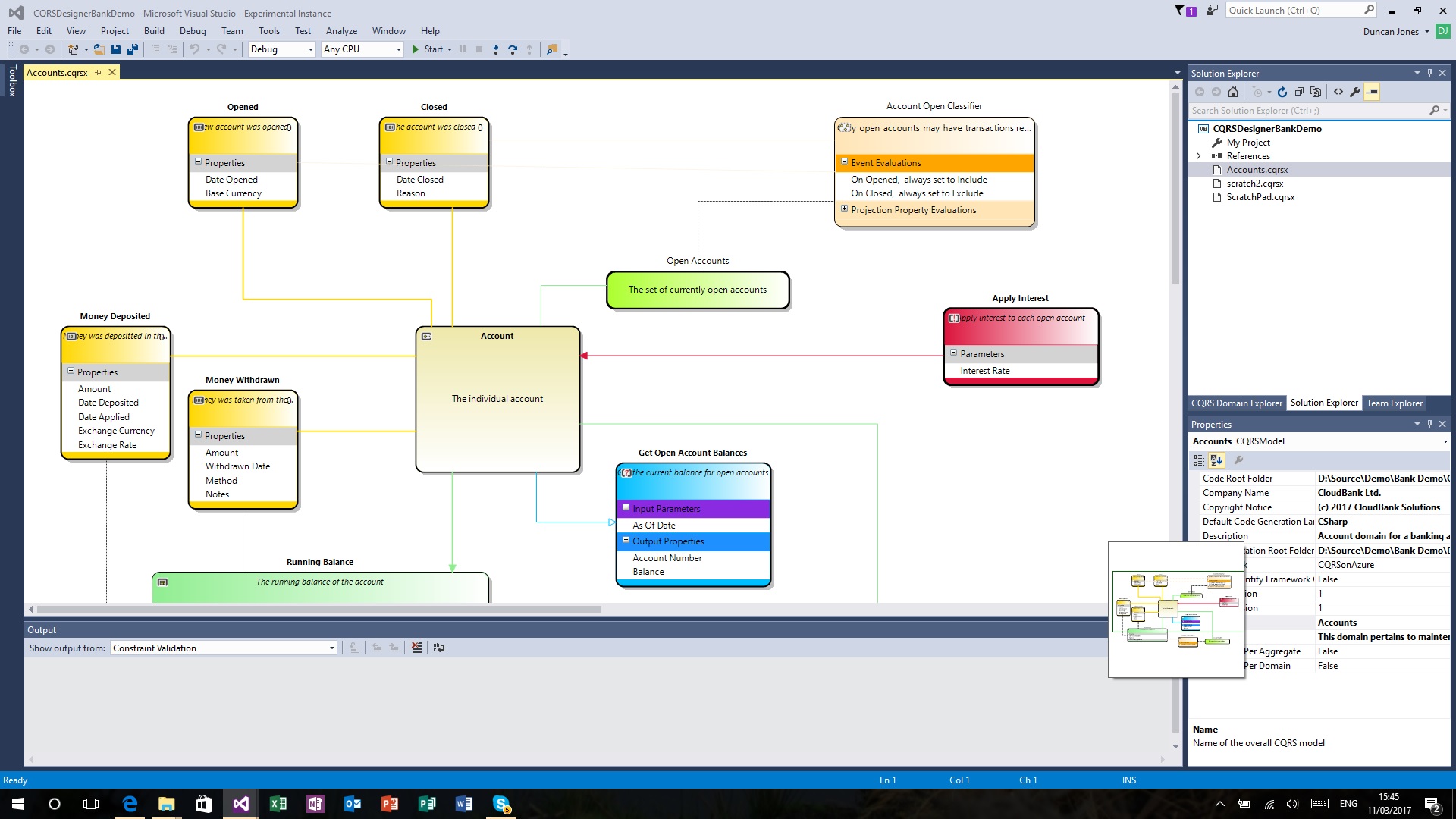Click the Solution Explorer Home icon
The image size is (1456, 819).
click(x=1233, y=92)
